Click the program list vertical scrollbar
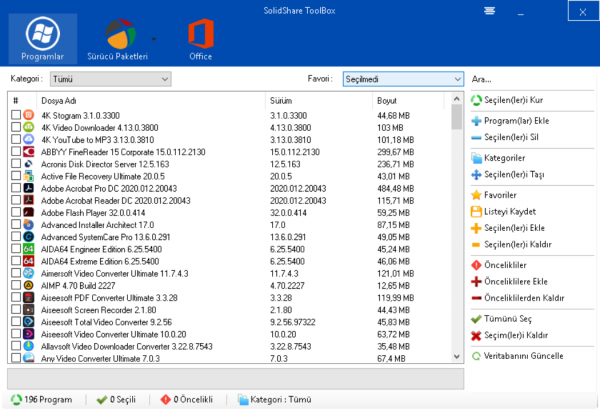 point(457,230)
